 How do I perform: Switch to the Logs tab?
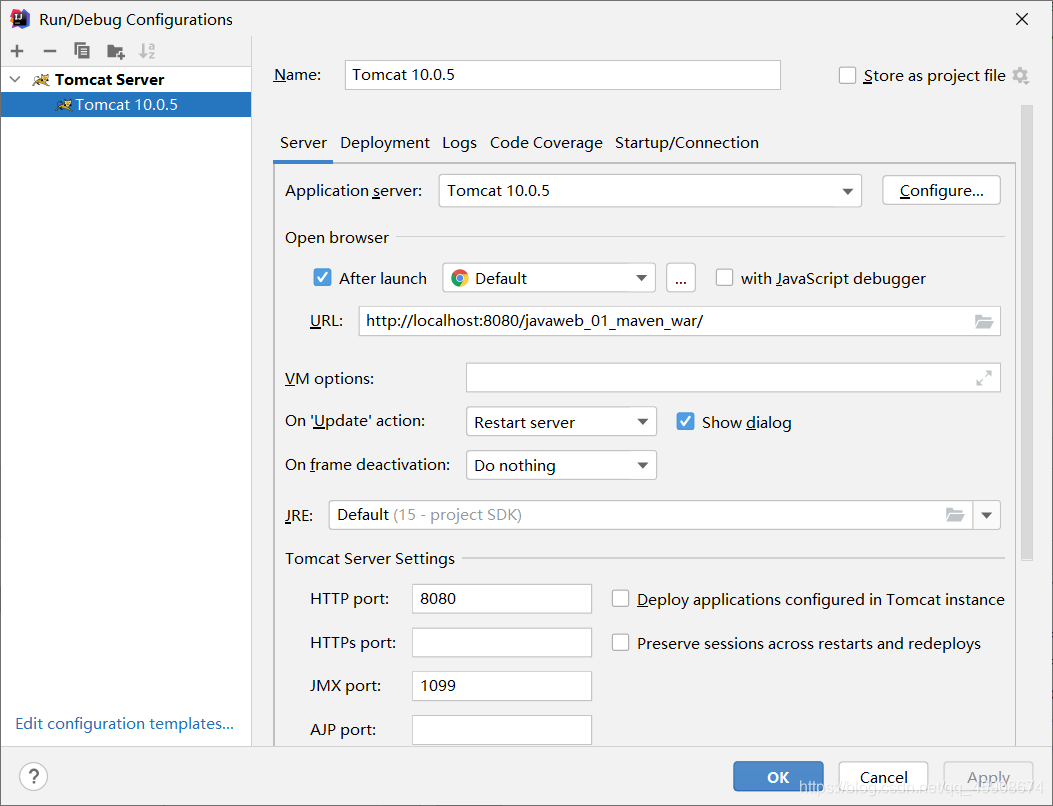[459, 143]
